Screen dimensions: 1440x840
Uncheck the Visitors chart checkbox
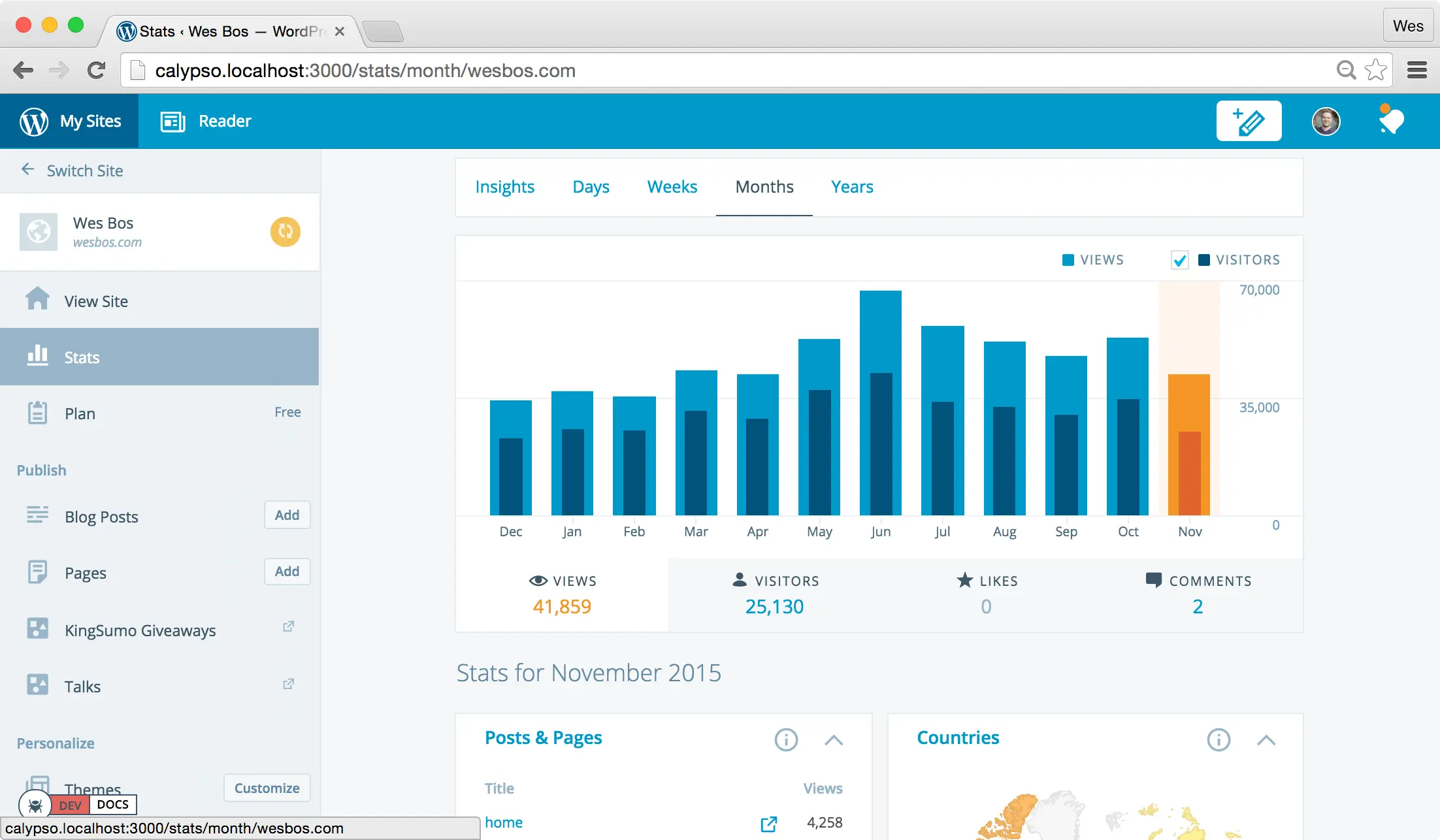1179,260
